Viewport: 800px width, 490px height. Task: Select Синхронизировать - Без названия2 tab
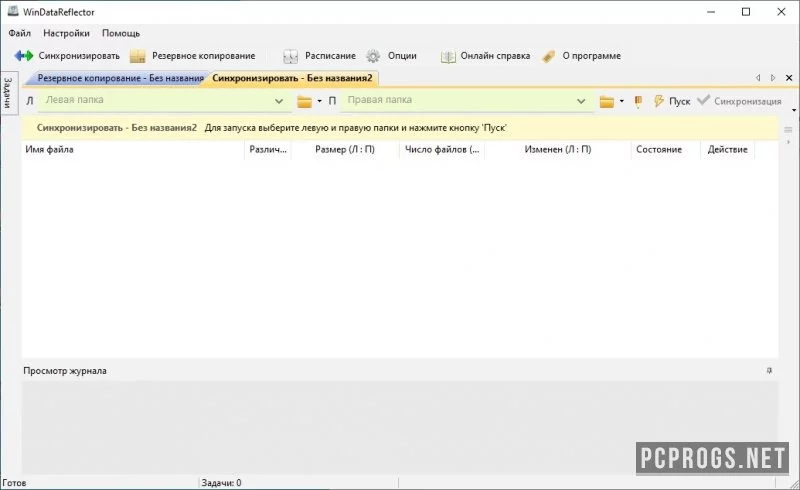pyautogui.click(x=292, y=78)
